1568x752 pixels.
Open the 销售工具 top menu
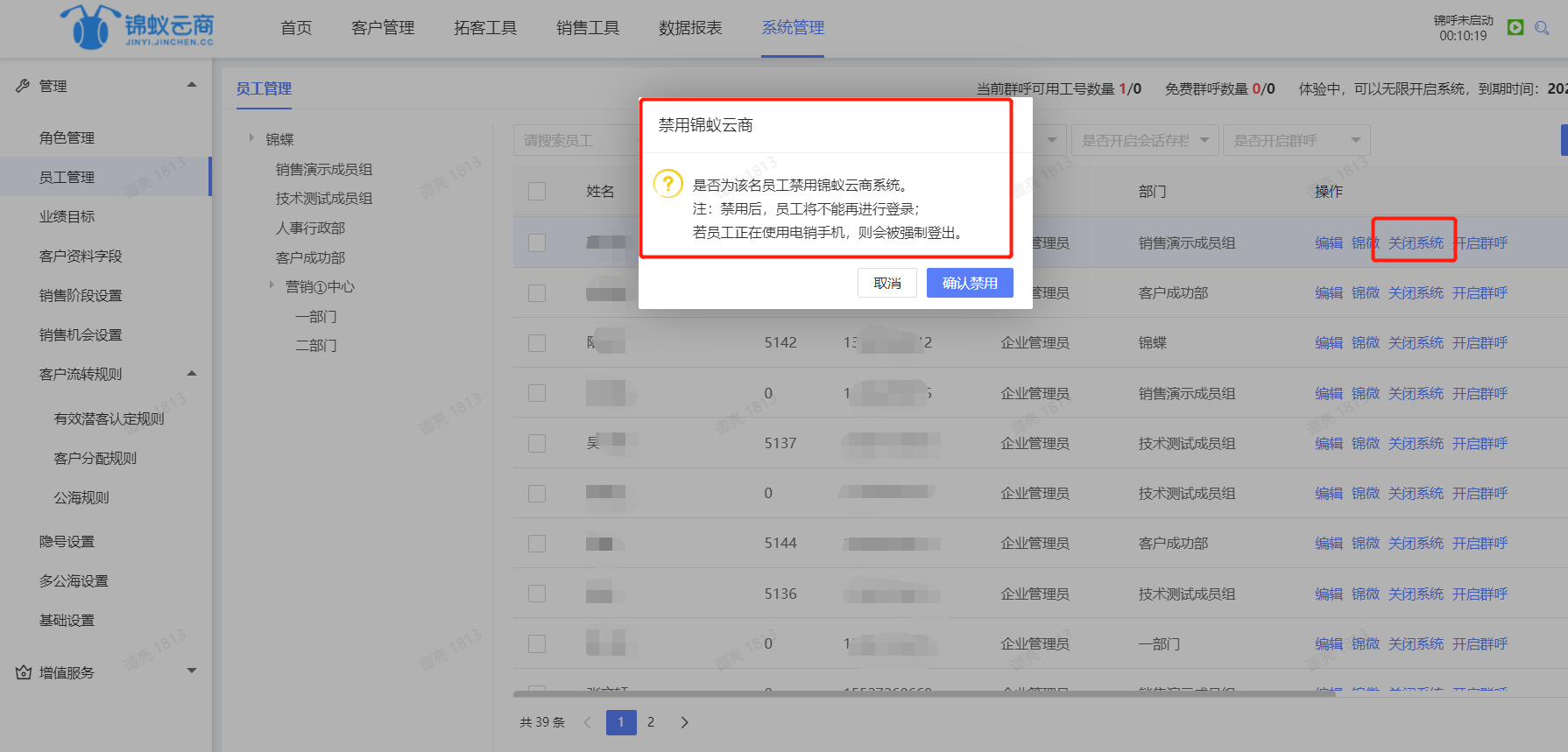588,28
